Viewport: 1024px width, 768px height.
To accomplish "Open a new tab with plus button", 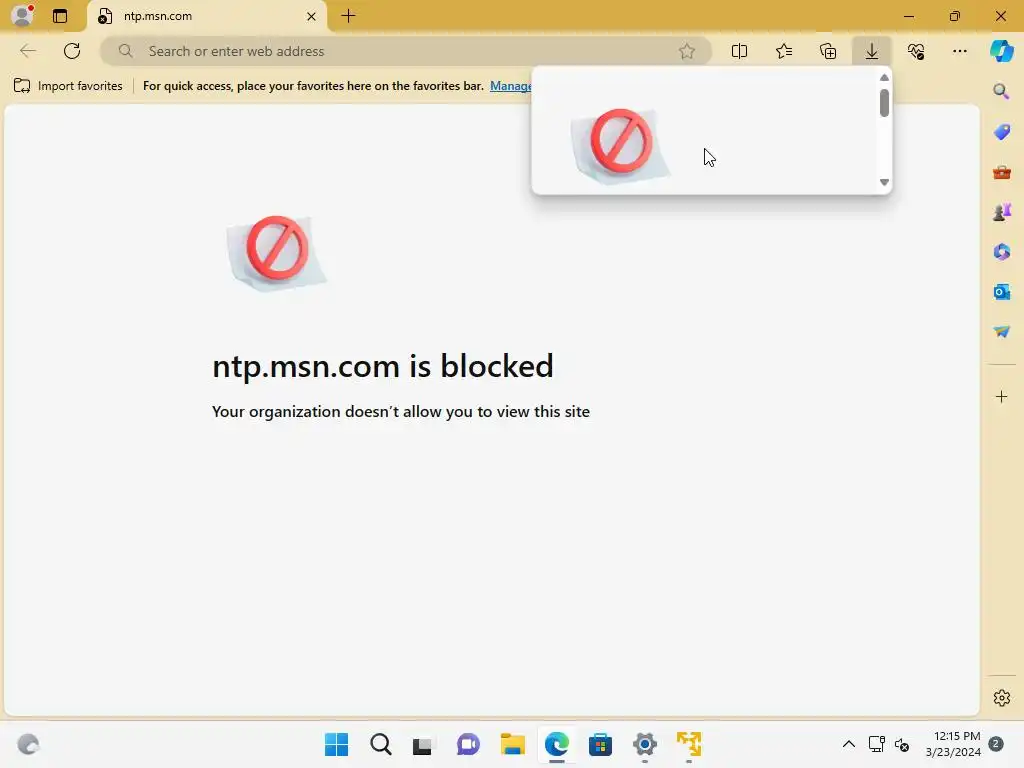I will tap(349, 16).
